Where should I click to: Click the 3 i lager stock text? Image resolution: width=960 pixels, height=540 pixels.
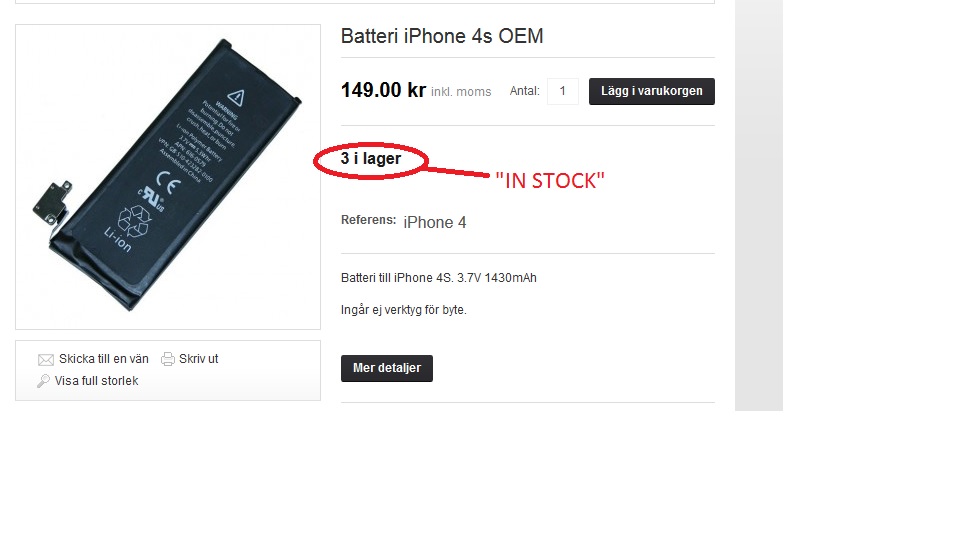371,159
